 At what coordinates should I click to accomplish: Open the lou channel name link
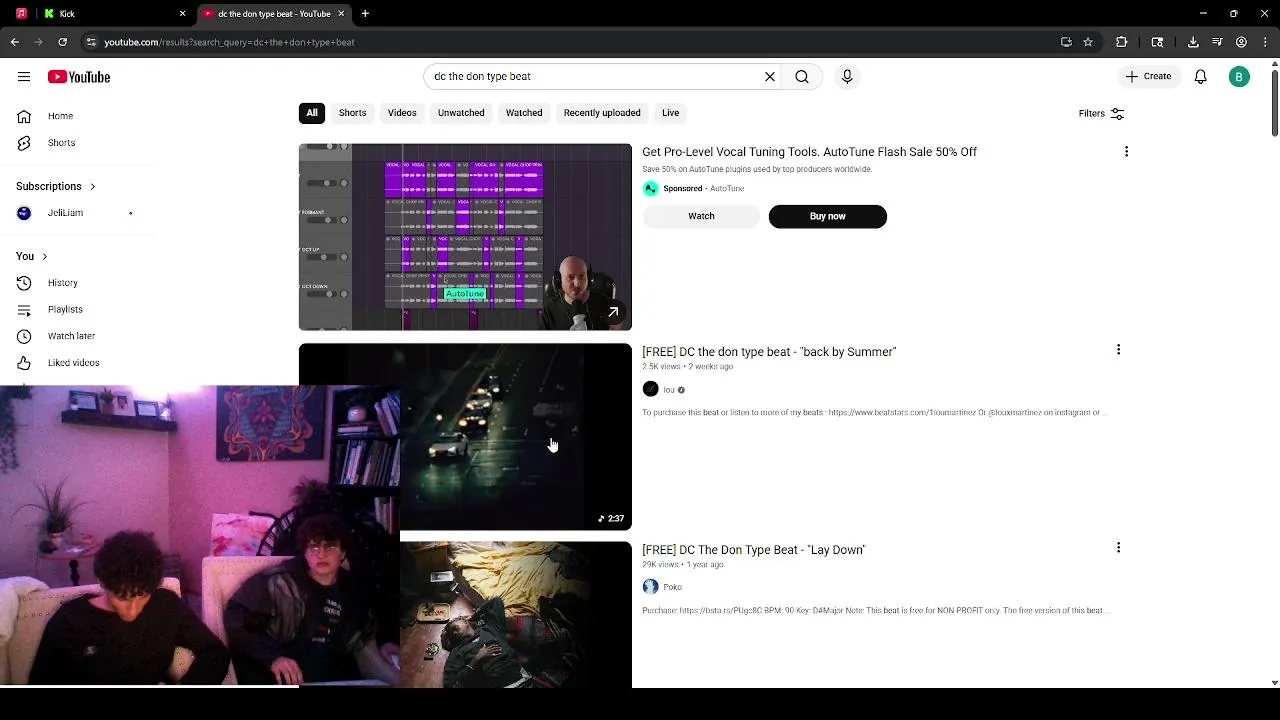pos(669,390)
